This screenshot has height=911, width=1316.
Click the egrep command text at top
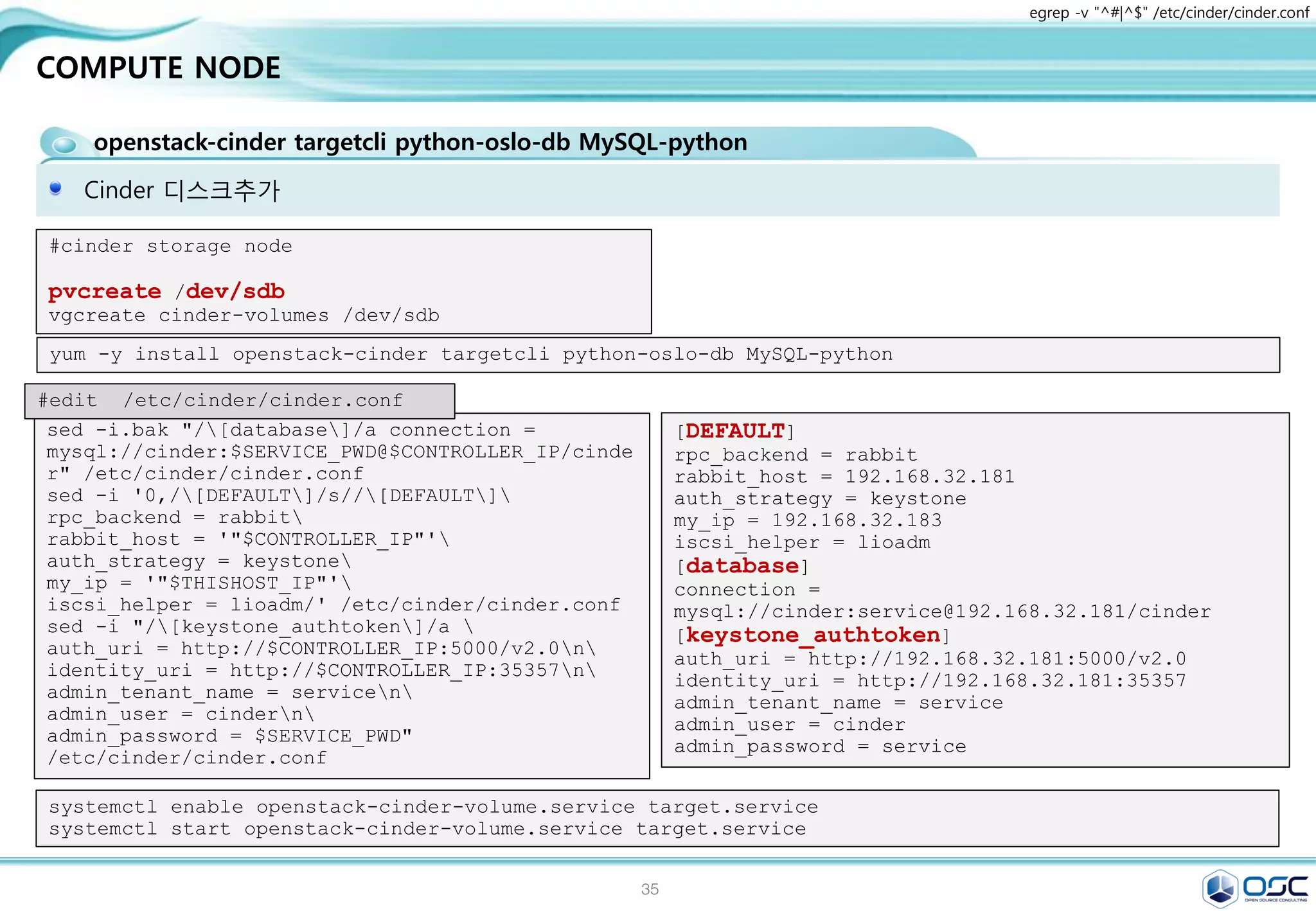pos(1168,13)
